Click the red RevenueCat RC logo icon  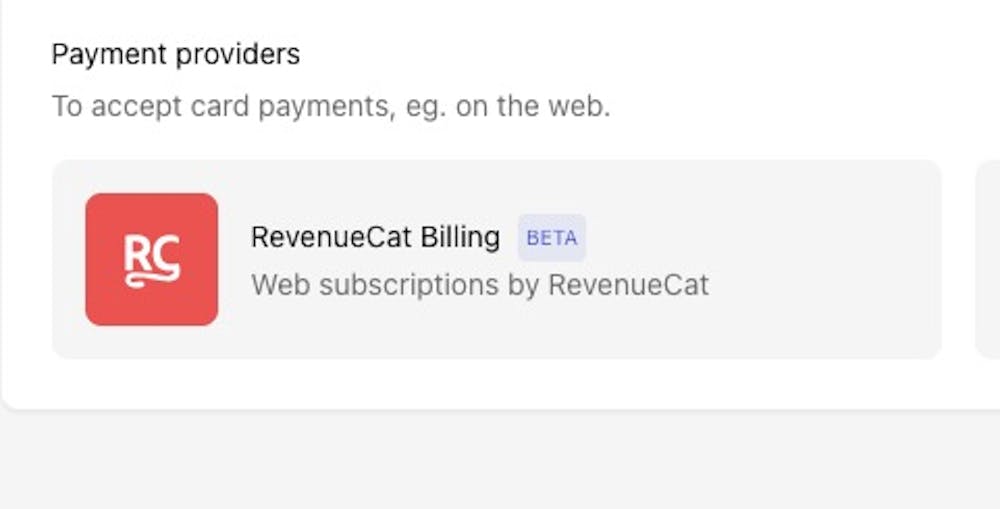pos(151,259)
